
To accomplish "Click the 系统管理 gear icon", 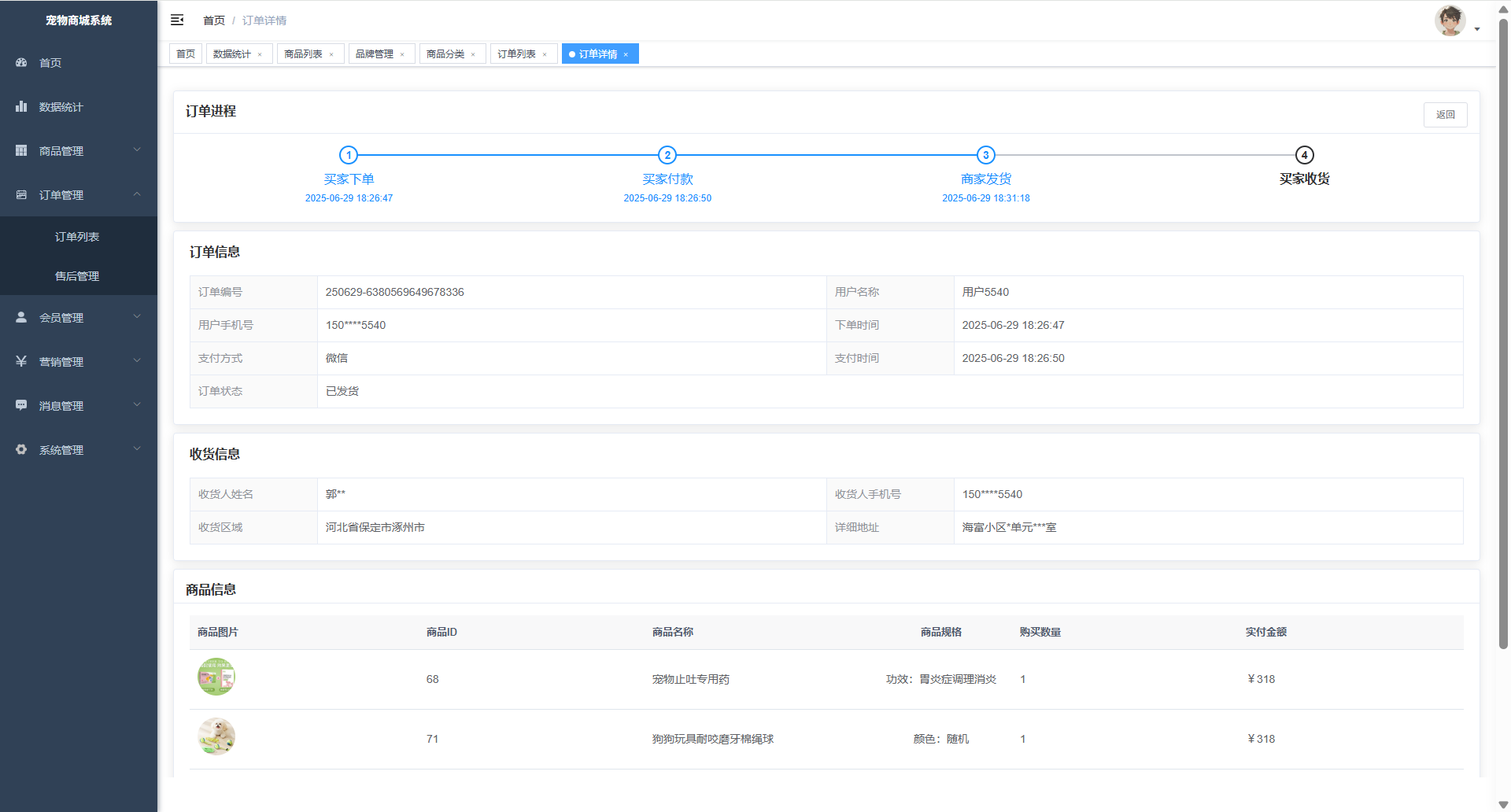I will click(x=21, y=449).
